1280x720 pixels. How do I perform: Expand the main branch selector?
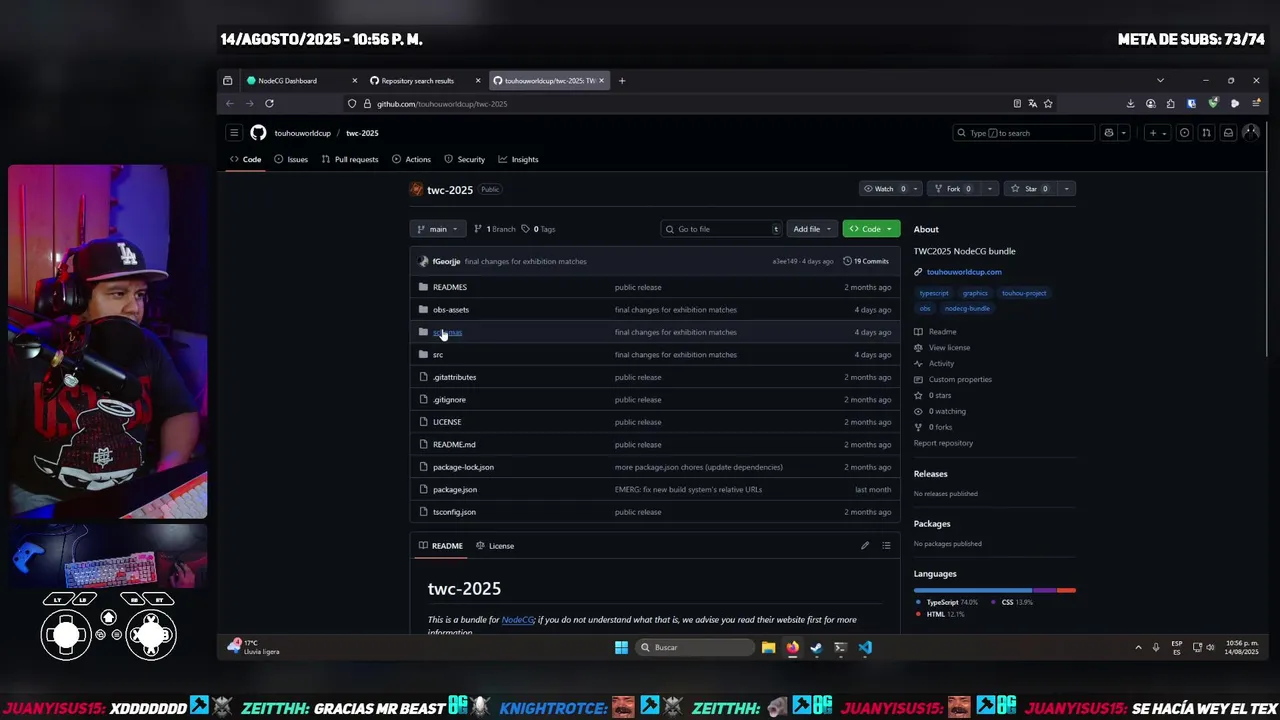point(438,229)
